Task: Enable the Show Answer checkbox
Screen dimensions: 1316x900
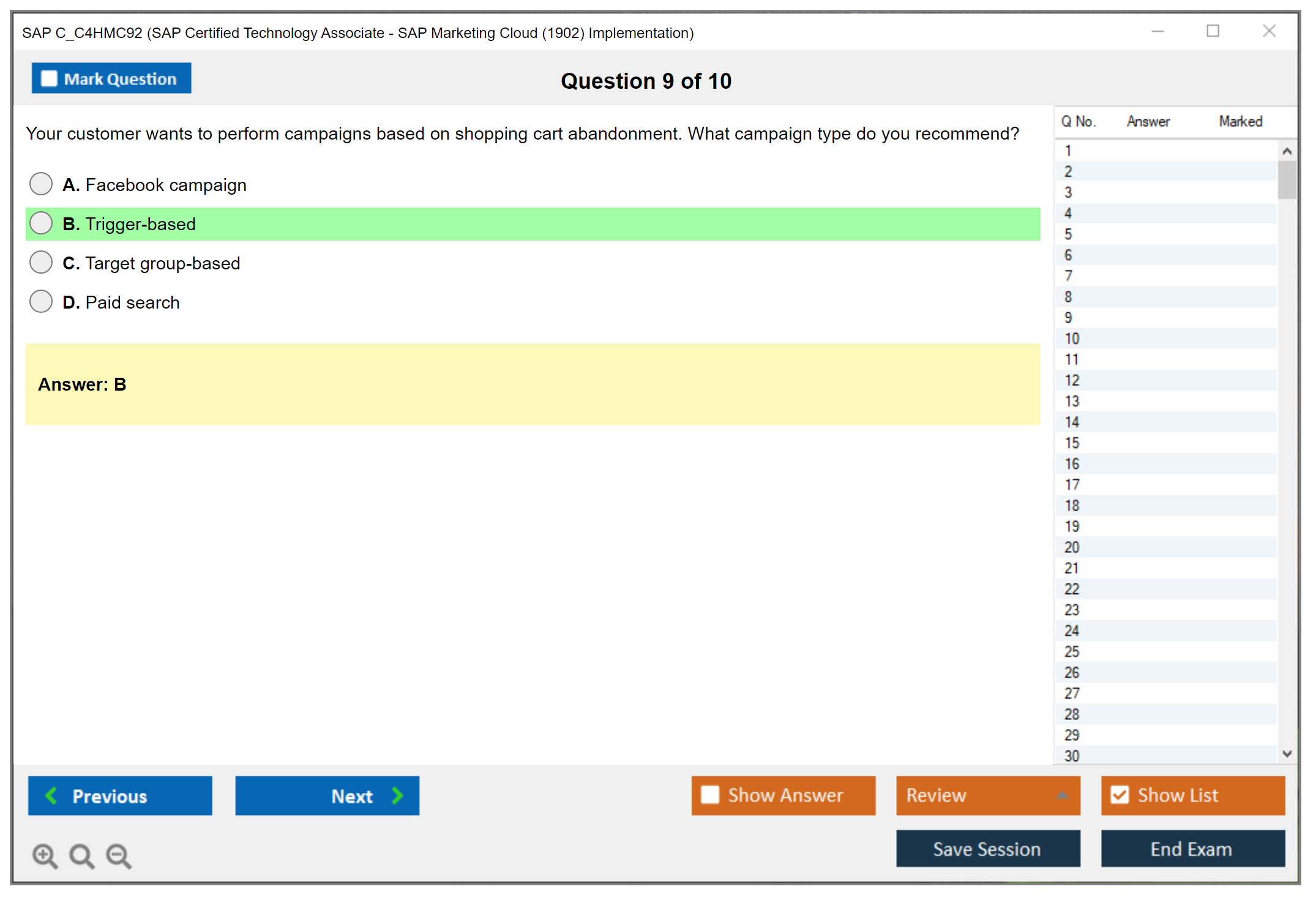Action: [x=710, y=795]
